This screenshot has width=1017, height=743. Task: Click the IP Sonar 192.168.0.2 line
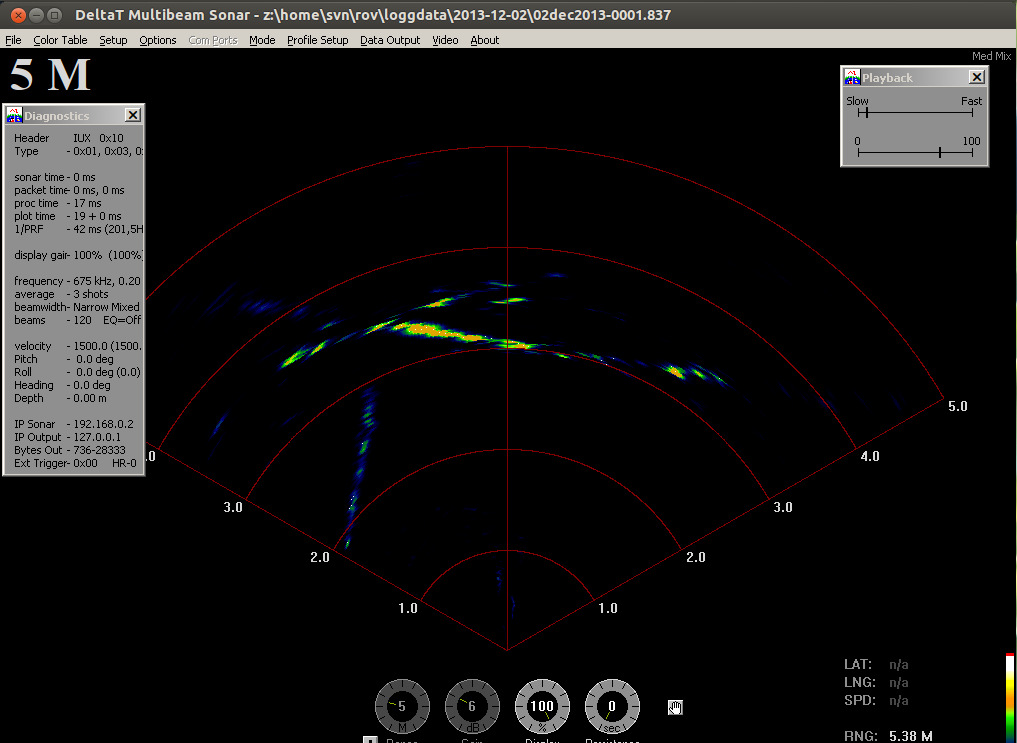pyautogui.click(x=74, y=424)
